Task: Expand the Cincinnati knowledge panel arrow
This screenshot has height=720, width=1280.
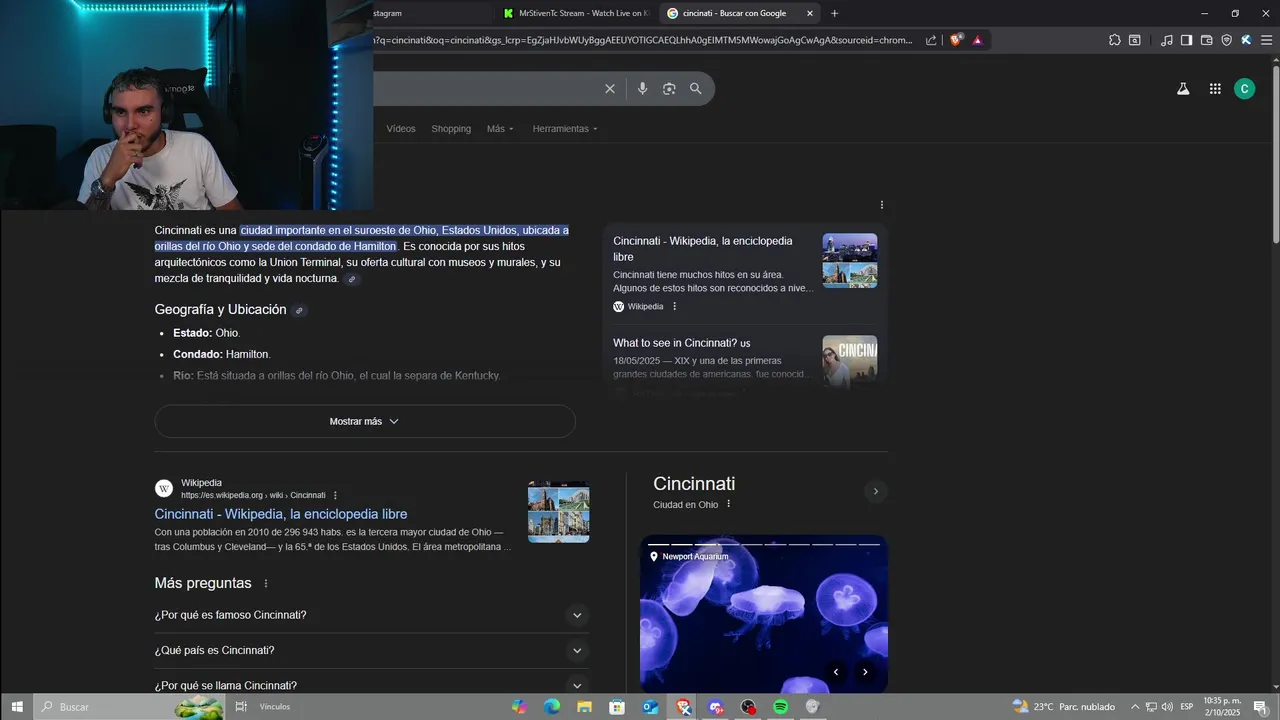Action: coord(876,491)
